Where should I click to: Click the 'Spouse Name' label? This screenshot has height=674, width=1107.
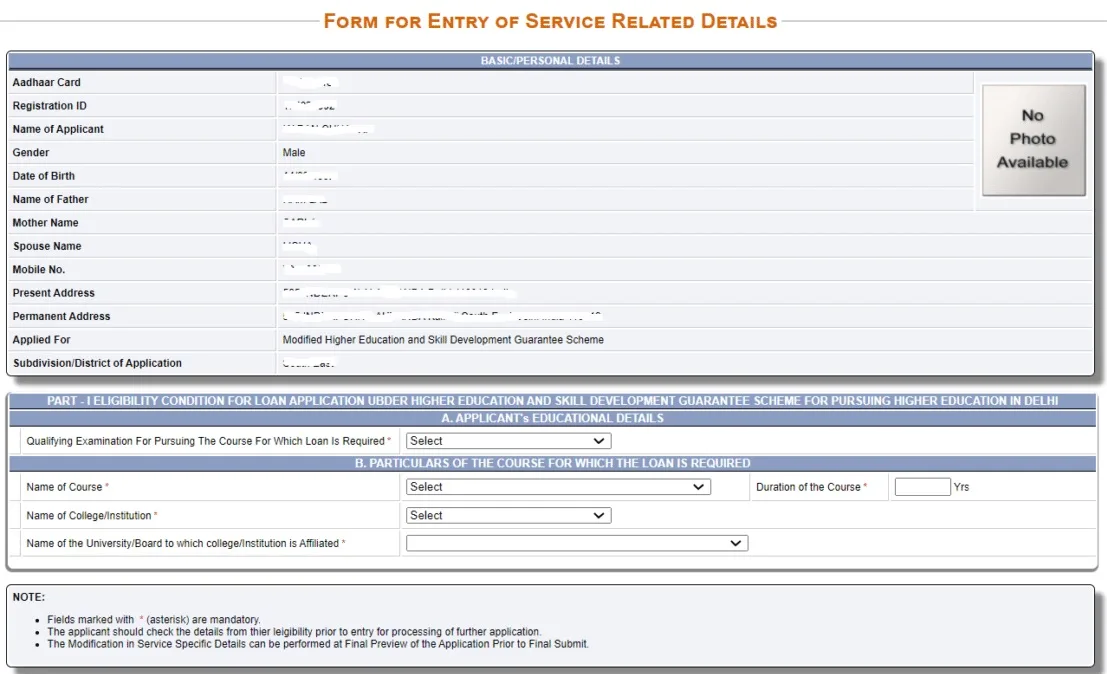coord(47,246)
